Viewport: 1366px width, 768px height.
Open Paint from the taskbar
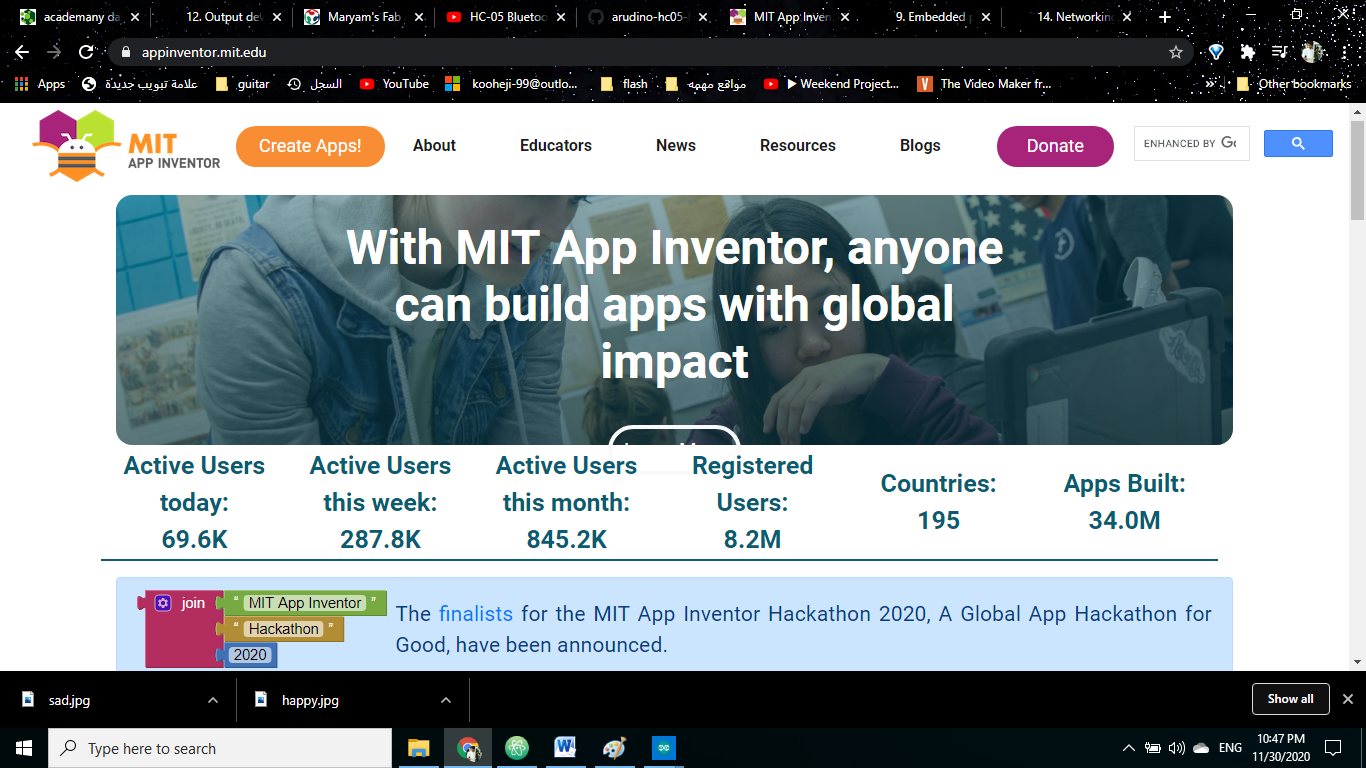(x=613, y=747)
